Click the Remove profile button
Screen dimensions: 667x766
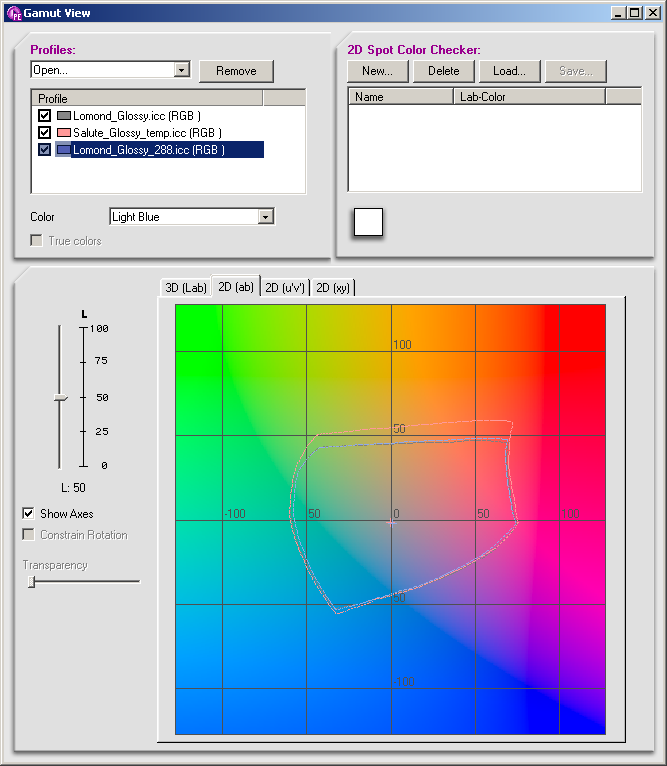236,71
